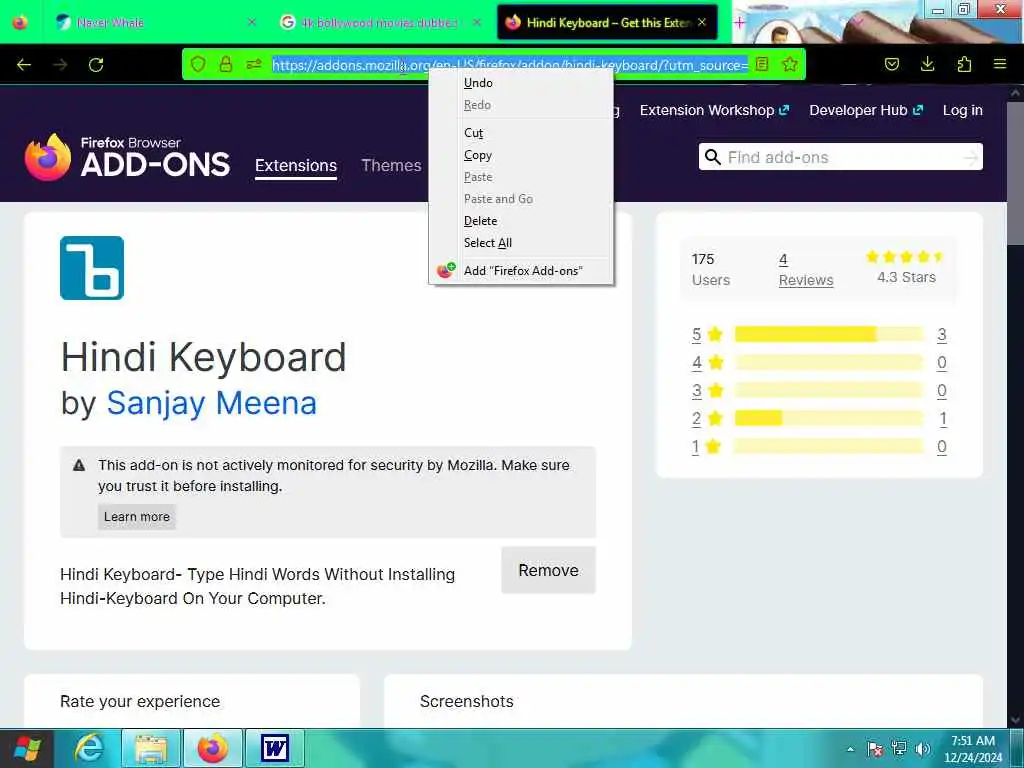Open Sanjay Meena author page

[212, 403]
